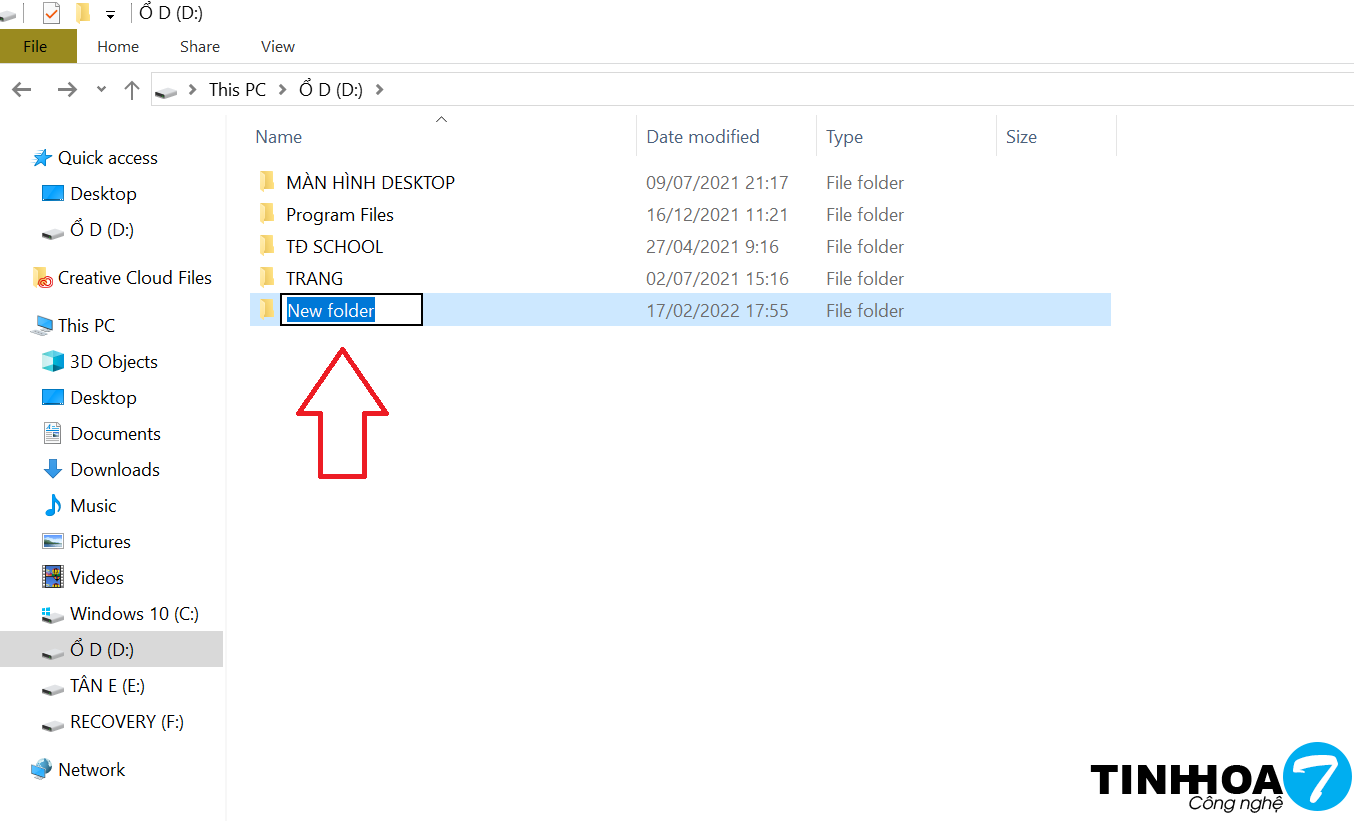Open the Recent locations dropdown arrow
Viewport: 1354px width, 821px height.
(x=101, y=90)
